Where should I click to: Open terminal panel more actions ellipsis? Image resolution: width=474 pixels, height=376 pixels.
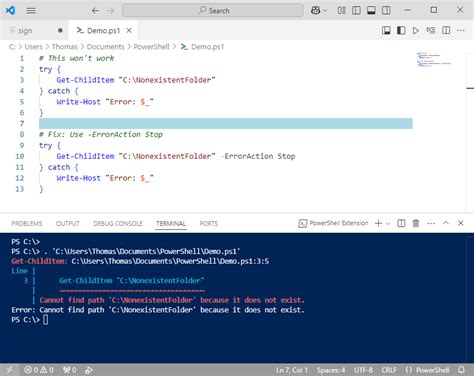coord(431,223)
